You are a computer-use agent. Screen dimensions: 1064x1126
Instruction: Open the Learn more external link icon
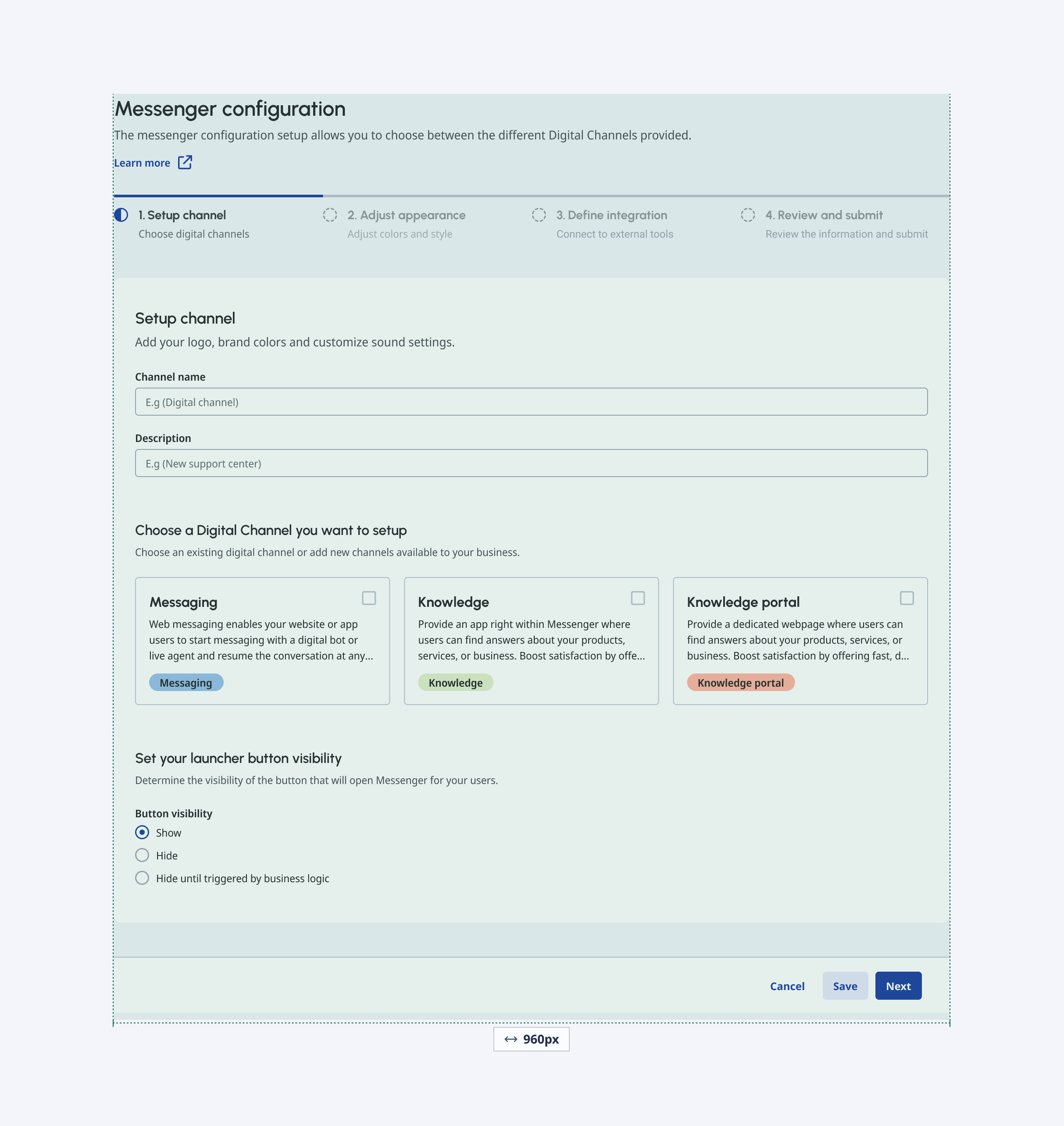click(185, 163)
